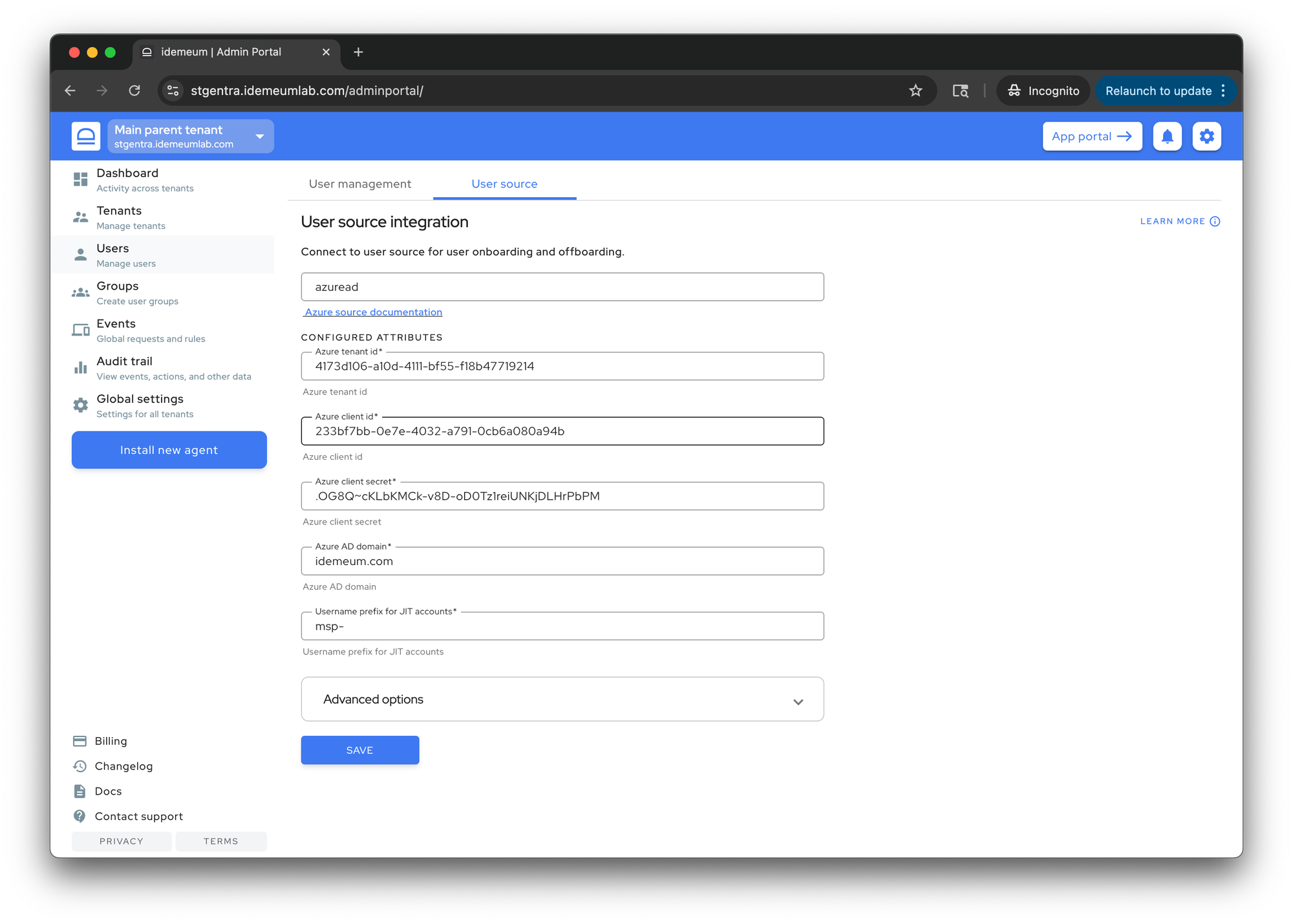The width and height of the screenshot is (1293, 924).
Task: Click Install new agent button
Action: click(169, 450)
